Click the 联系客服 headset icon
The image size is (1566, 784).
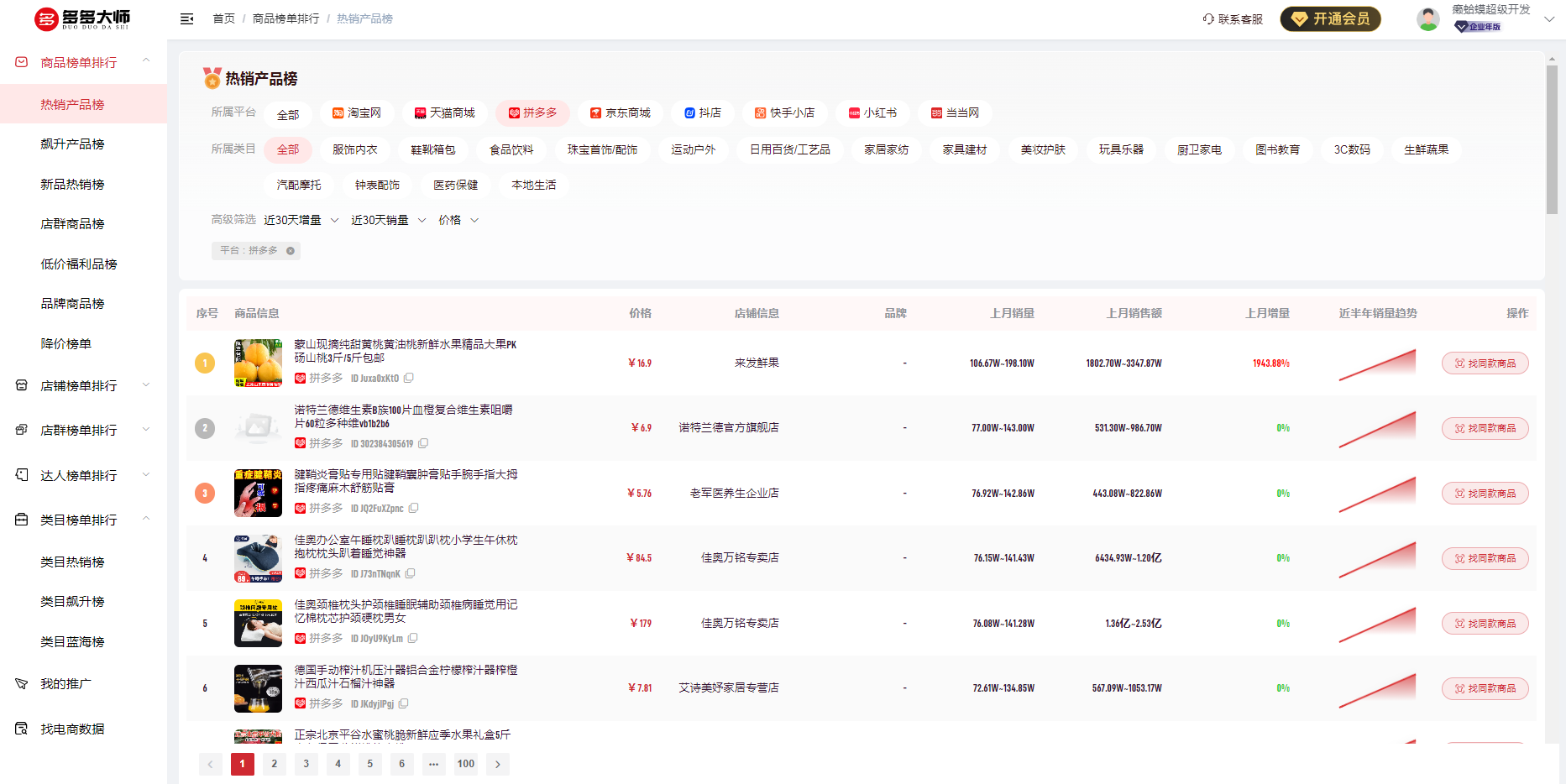1208,18
